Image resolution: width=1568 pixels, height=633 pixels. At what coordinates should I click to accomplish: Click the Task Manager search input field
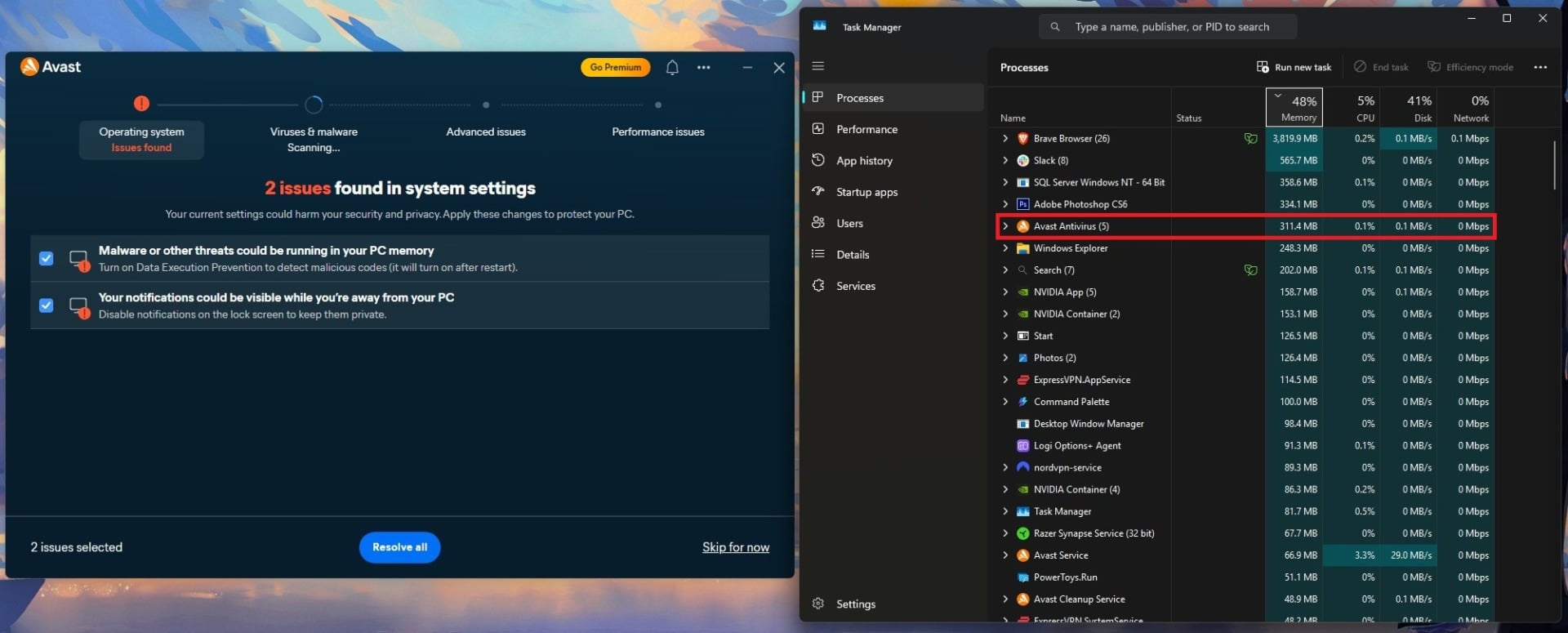coord(1168,27)
